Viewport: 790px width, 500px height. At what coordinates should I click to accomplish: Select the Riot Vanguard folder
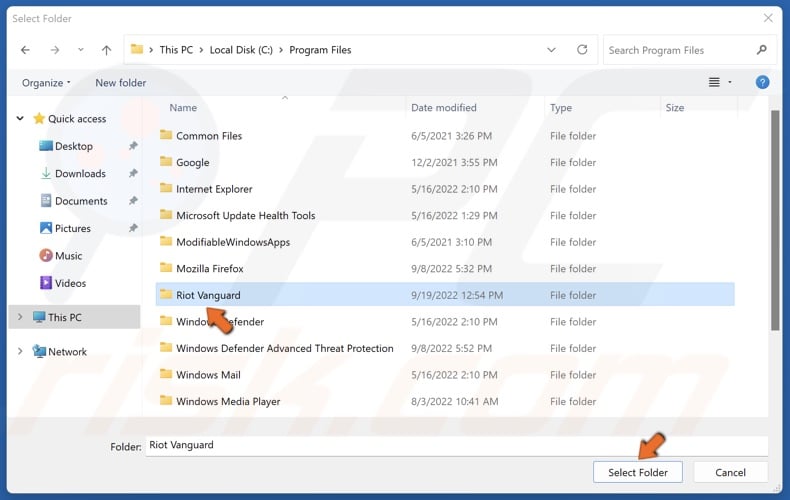445,295
